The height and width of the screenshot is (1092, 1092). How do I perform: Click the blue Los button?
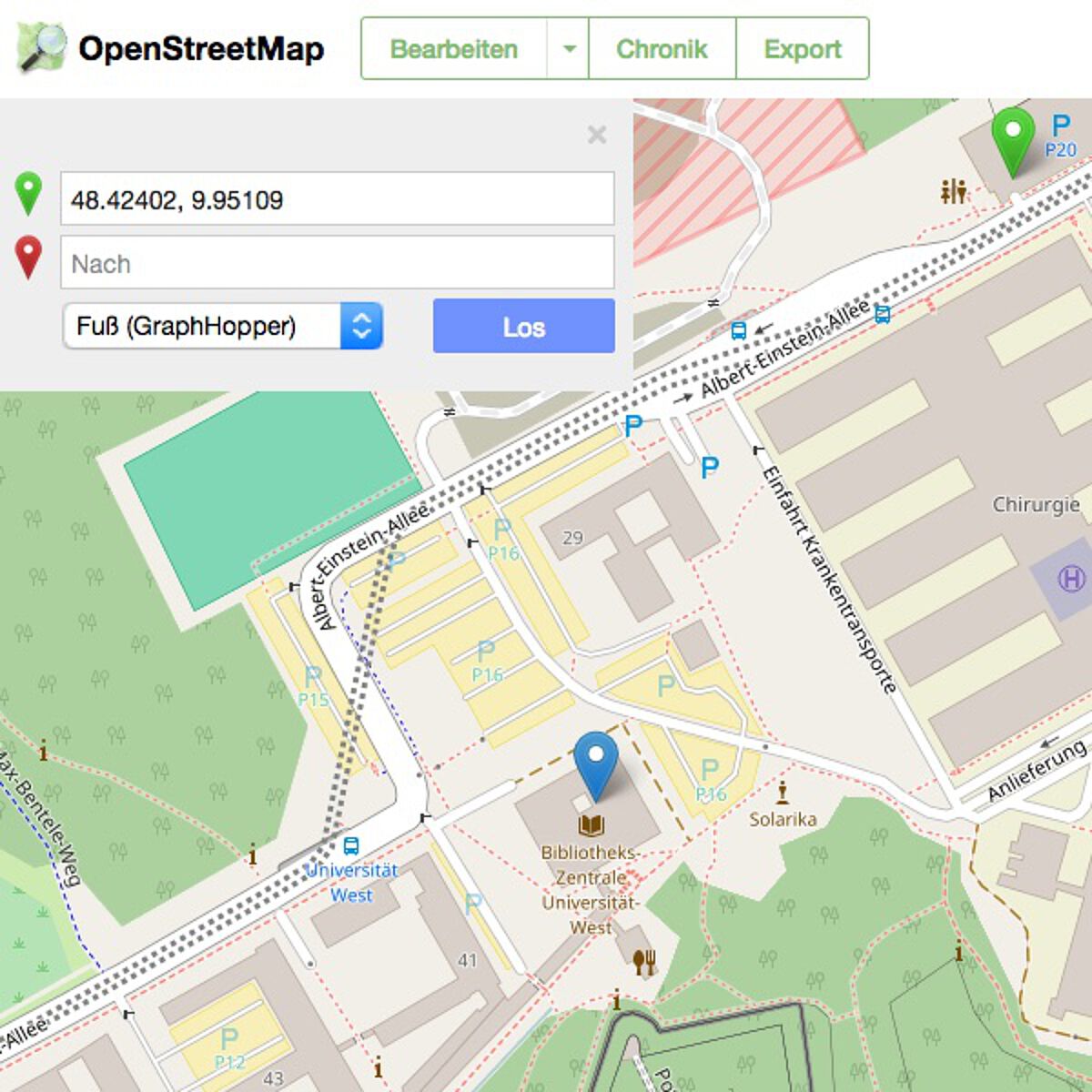coord(524,326)
